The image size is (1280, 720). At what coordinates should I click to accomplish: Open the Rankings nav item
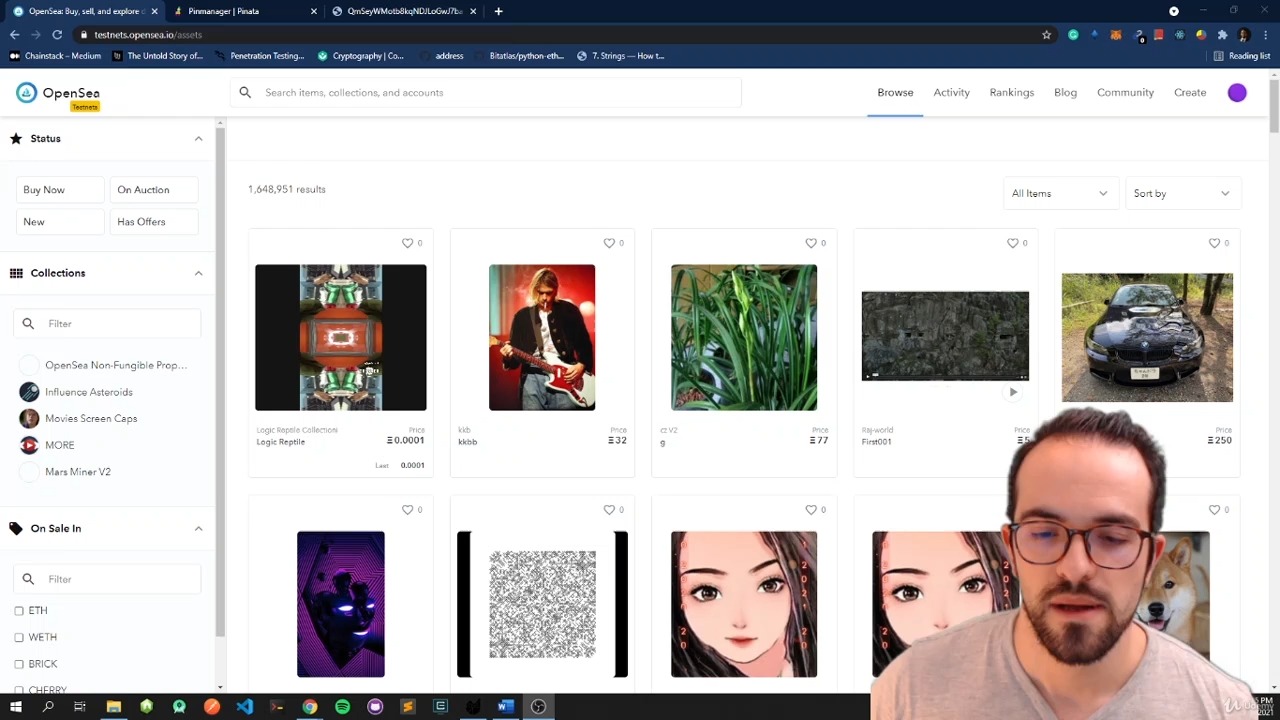point(1012,93)
